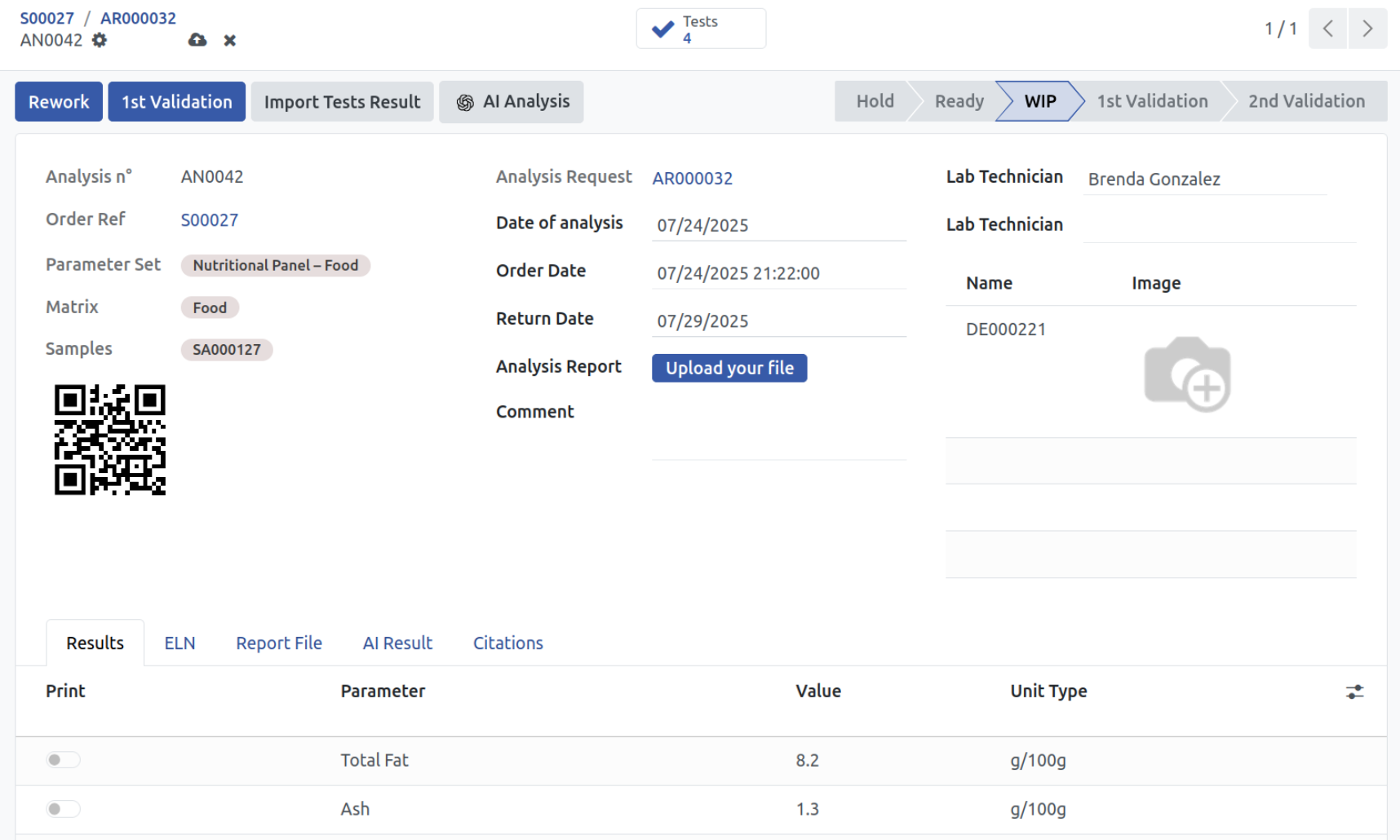This screenshot has width=1400, height=840.
Task: Edit the 1.3 value cell
Action: pos(807,809)
